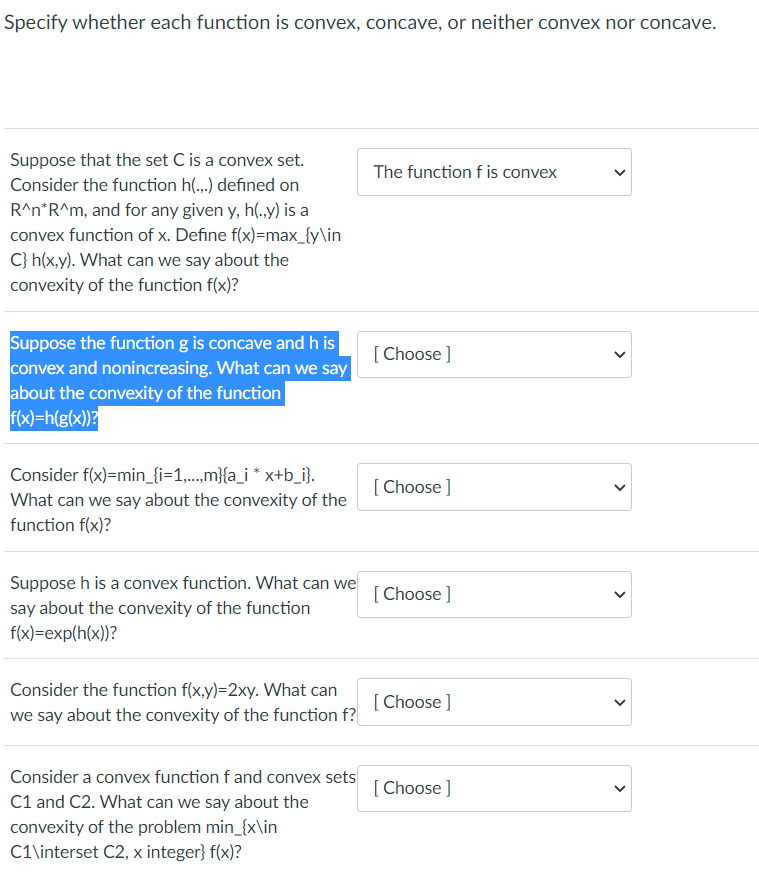Open the dropdown showing 'The function f is convex'
Screen dimensions: 759x884
(494, 172)
